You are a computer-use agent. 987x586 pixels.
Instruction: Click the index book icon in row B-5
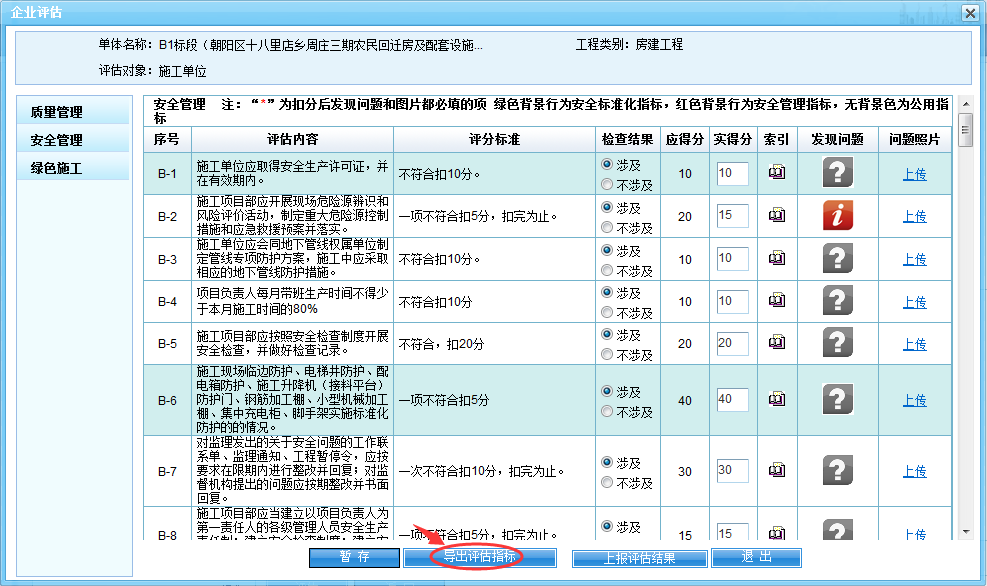point(776,343)
